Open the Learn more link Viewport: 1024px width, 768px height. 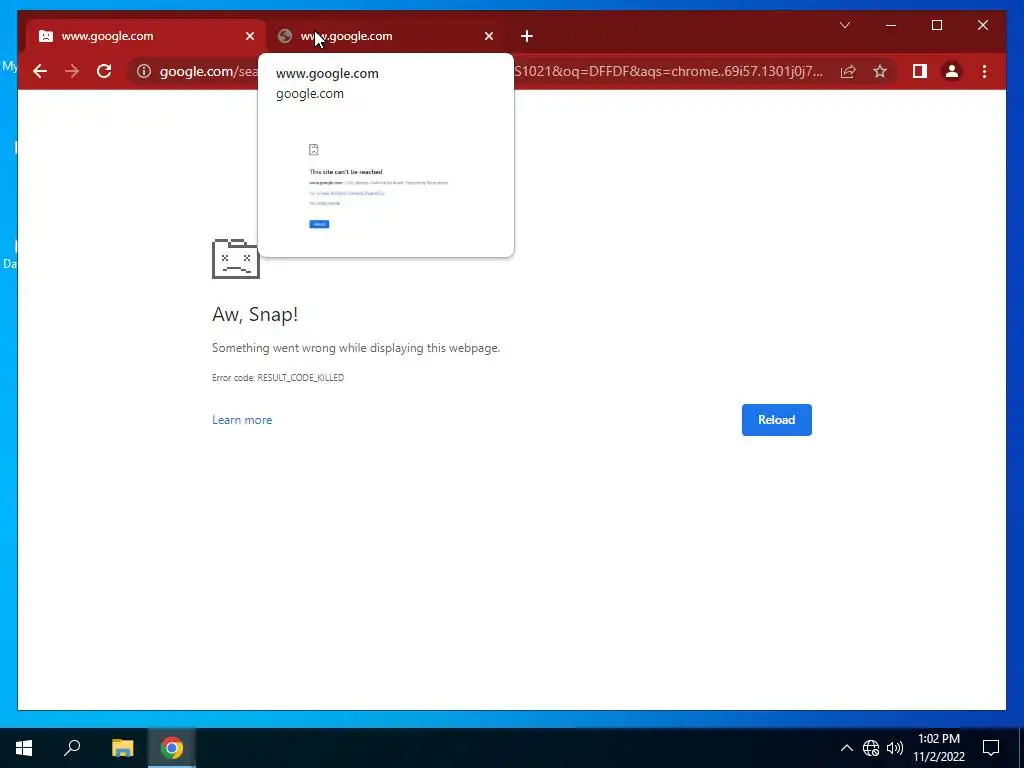pyautogui.click(x=242, y=420)
